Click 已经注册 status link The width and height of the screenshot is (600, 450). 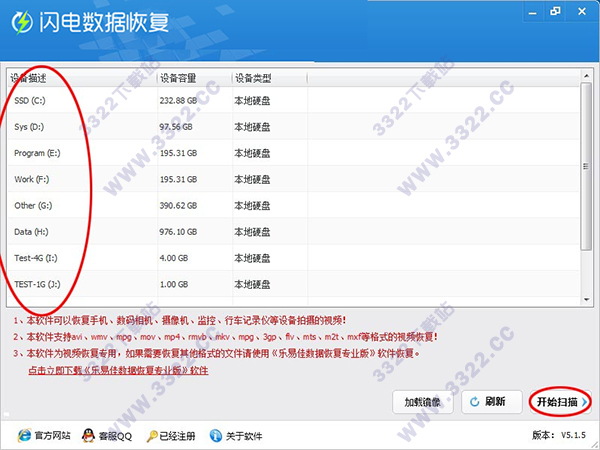(177, 436)
